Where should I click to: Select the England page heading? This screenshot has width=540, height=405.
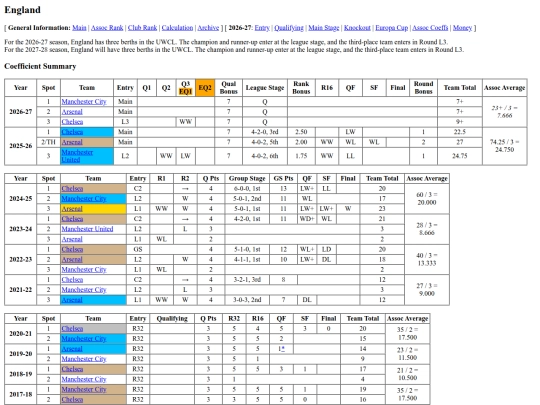22,10
